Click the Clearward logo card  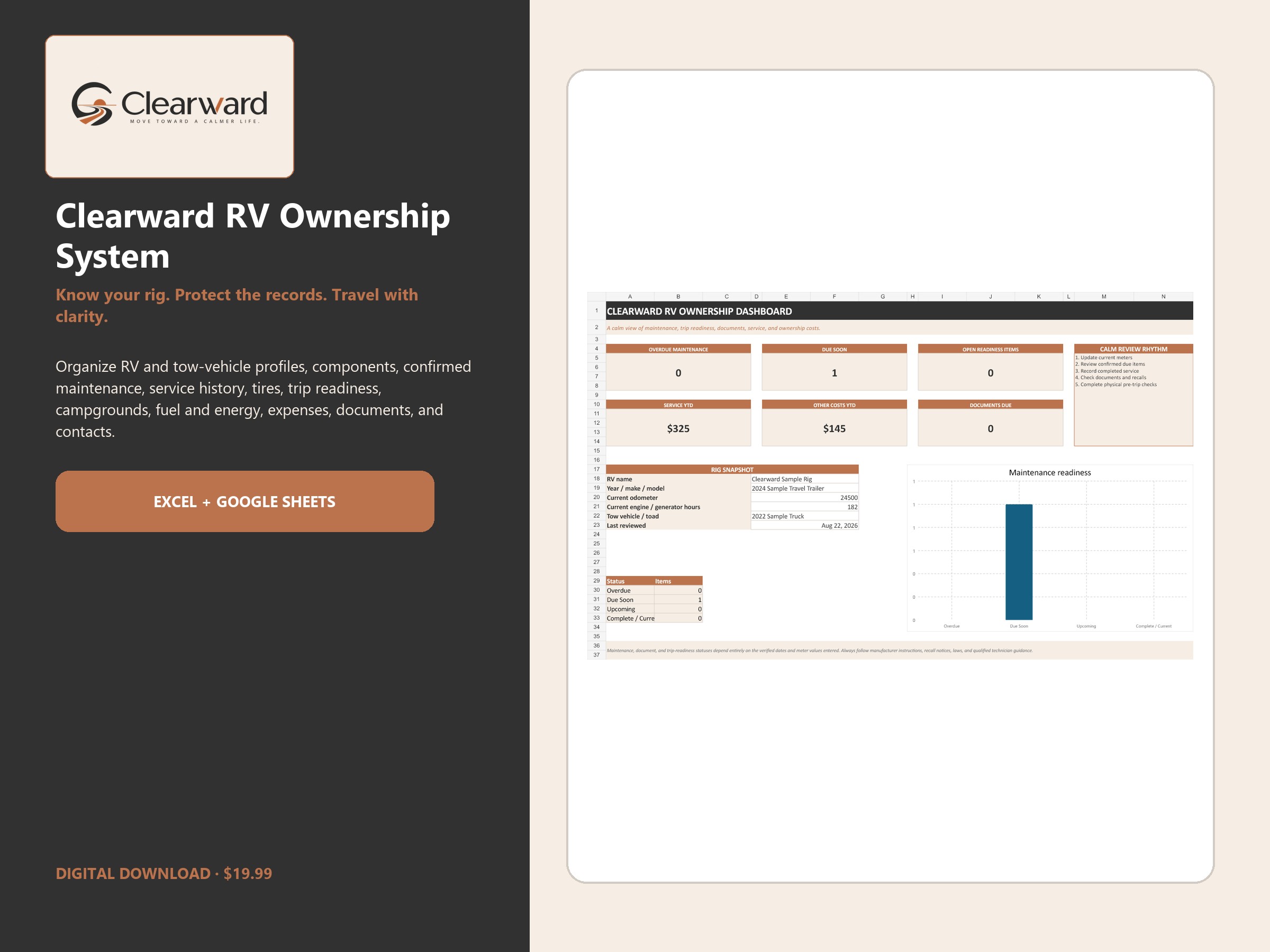169,106
